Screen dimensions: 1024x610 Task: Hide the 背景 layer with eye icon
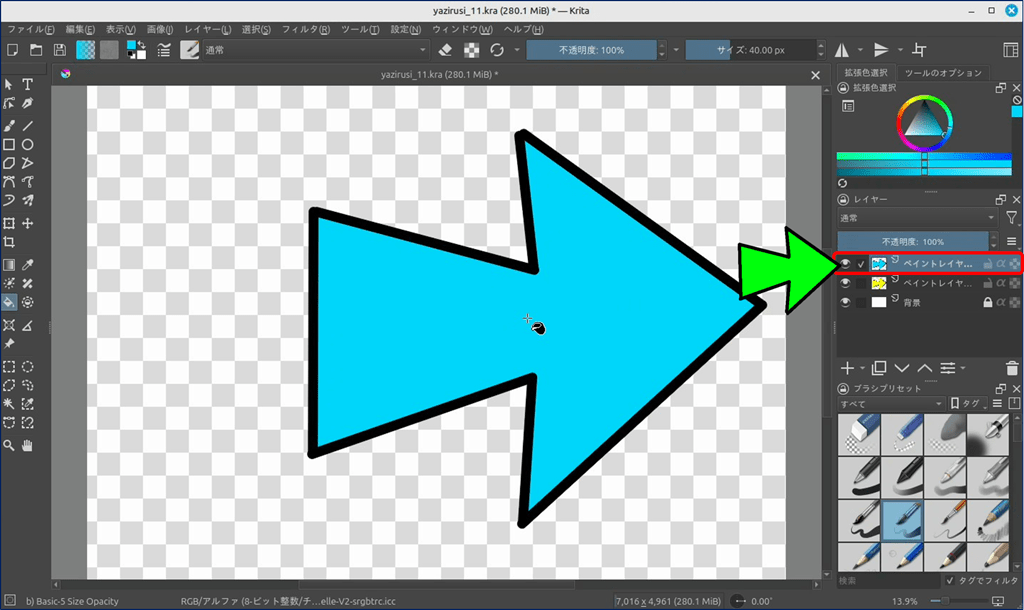pyautogui.click(x=845, y=302)
